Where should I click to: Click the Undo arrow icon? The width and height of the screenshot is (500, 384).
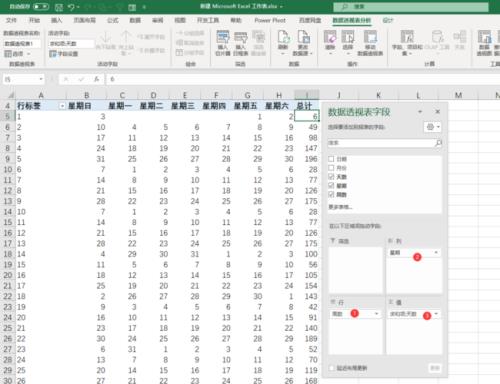point(71,7)
